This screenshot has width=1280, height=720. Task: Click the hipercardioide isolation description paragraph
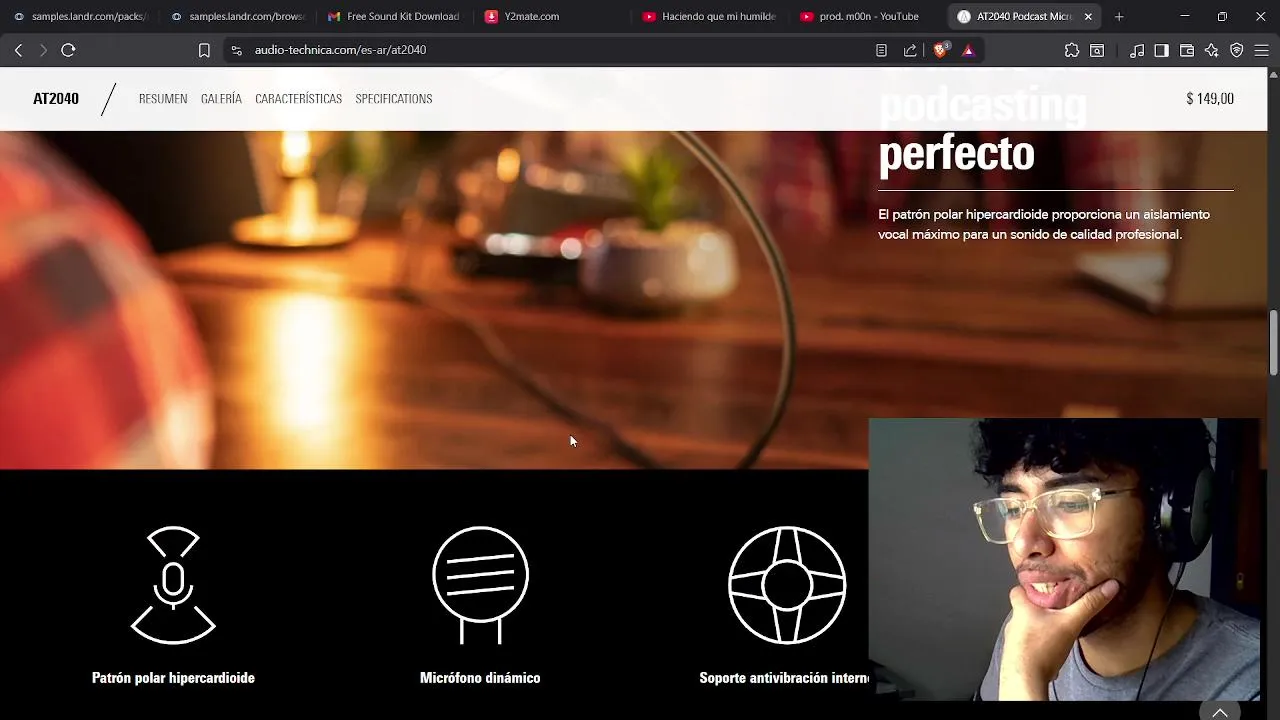pyautogui.click(x=1044, y=224)
